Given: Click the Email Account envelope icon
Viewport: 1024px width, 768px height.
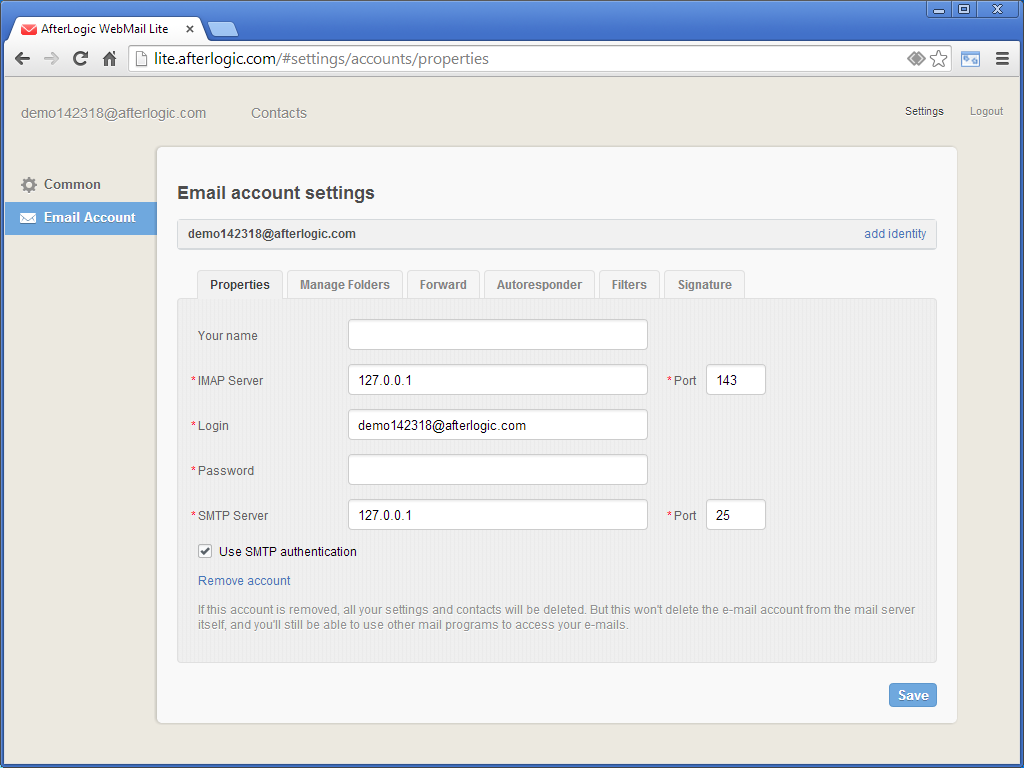Looking at the screenshot, I should (28, 218).
